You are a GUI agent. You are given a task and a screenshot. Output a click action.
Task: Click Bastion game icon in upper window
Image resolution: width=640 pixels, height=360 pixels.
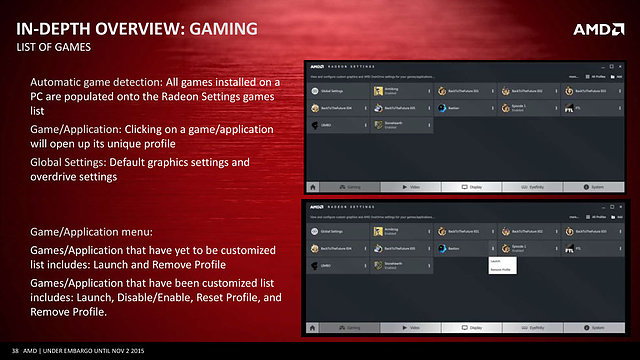[442, 108]
